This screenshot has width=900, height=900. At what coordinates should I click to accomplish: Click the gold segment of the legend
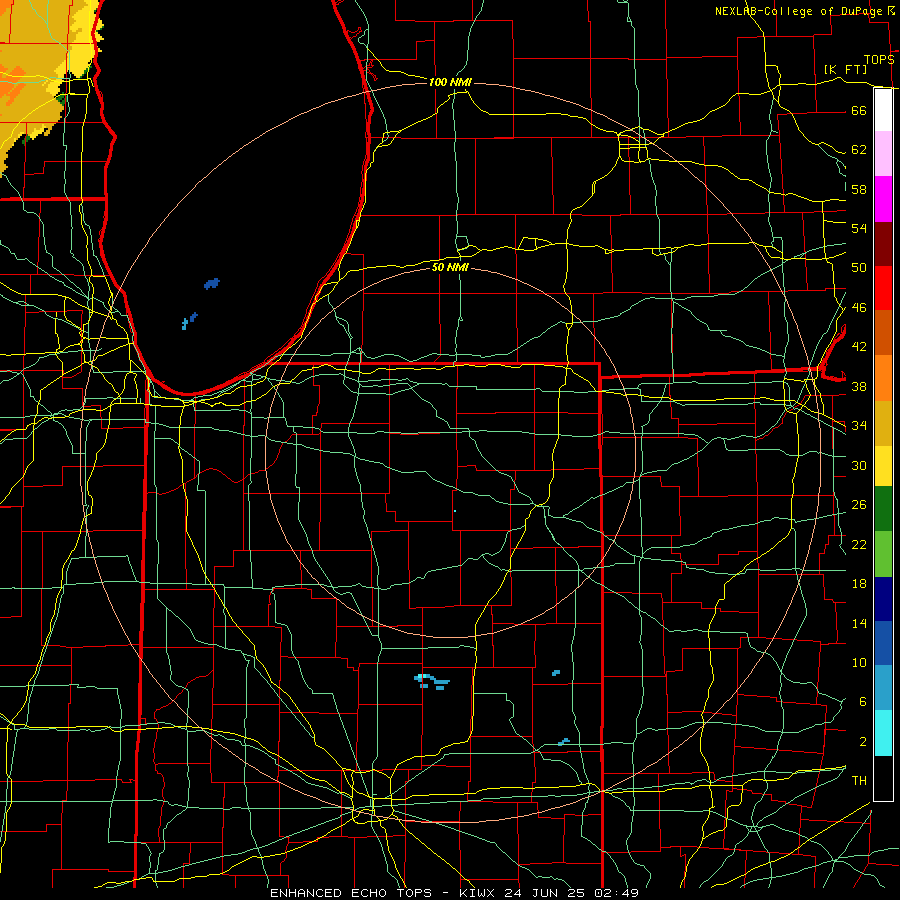(883, 423)
